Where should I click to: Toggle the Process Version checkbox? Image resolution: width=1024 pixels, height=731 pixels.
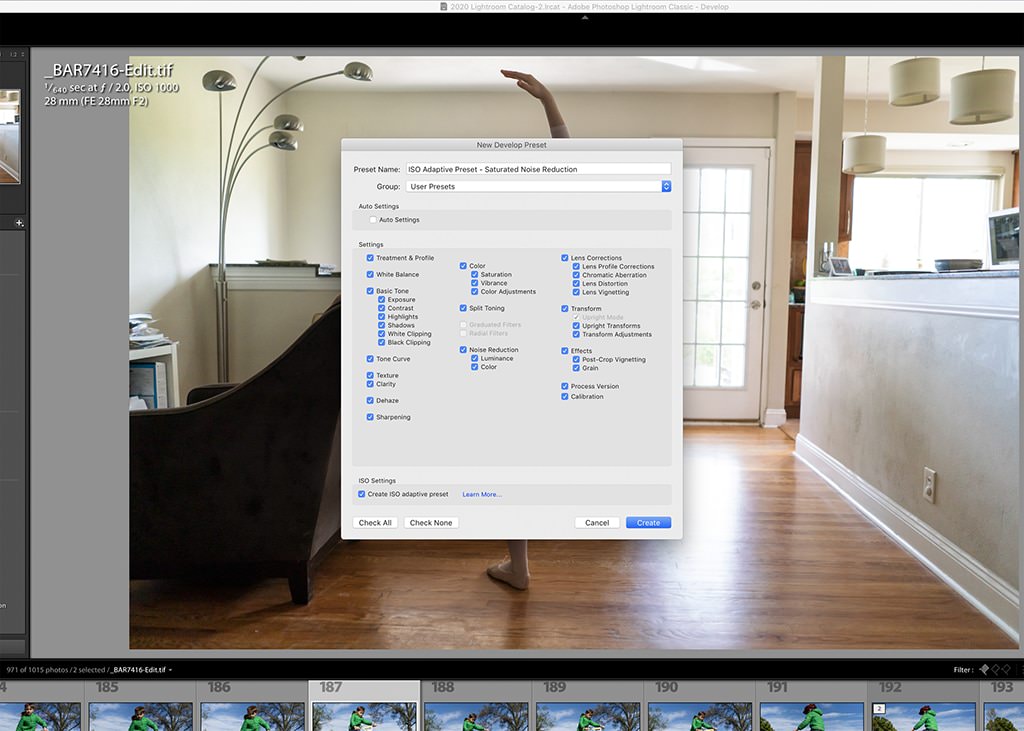[565, 386]
